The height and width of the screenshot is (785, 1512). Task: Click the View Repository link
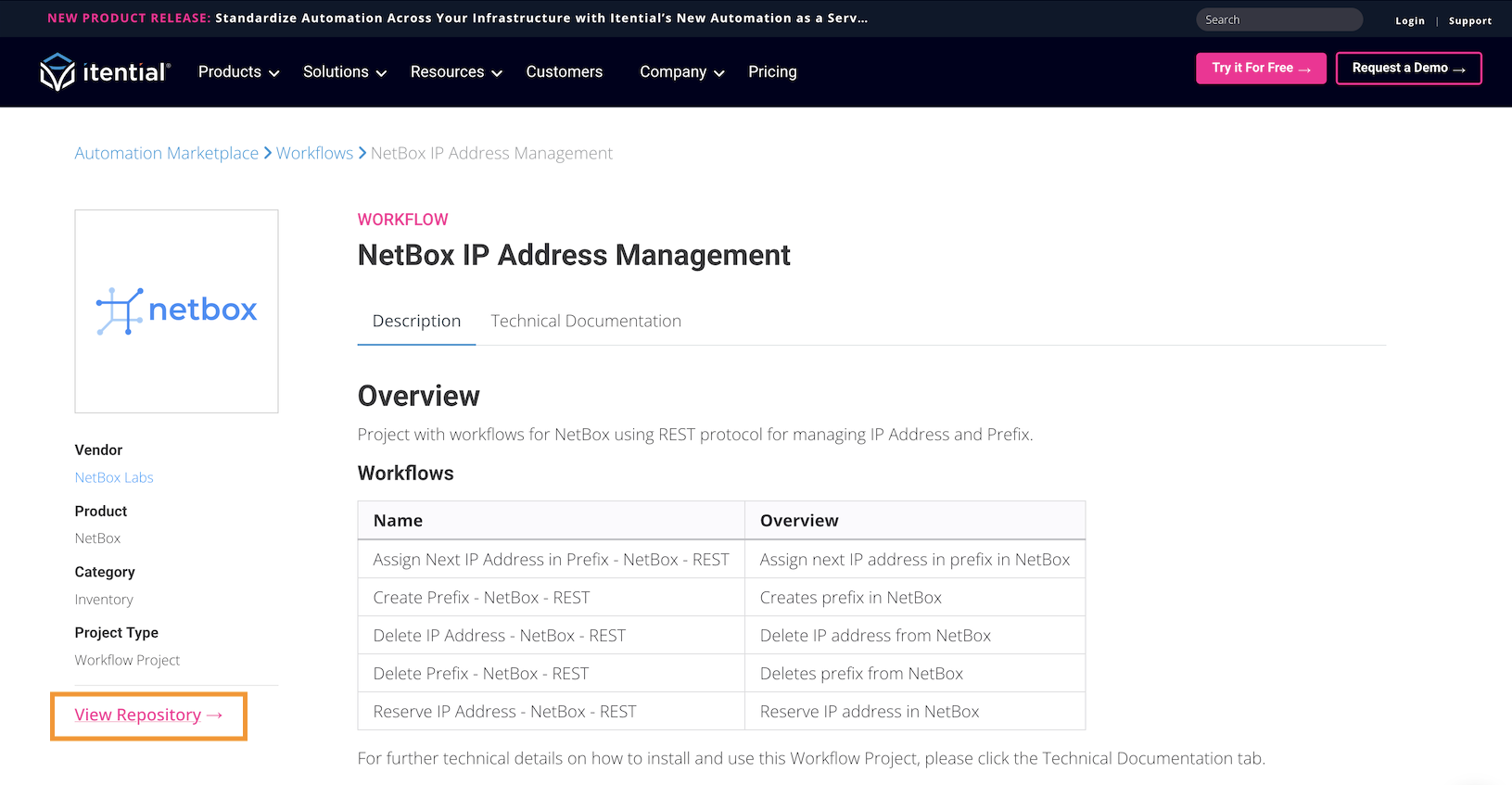point(148,715)
